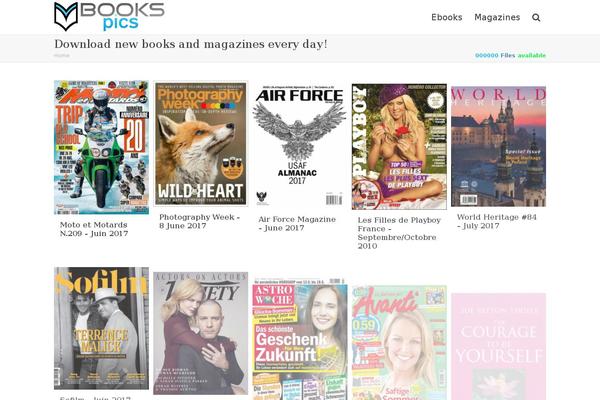The width and height of the screenshot is (600, 400).
Task: Open World Heritage magazine cover
Action: pyautogui.click(x=499, y=146)
